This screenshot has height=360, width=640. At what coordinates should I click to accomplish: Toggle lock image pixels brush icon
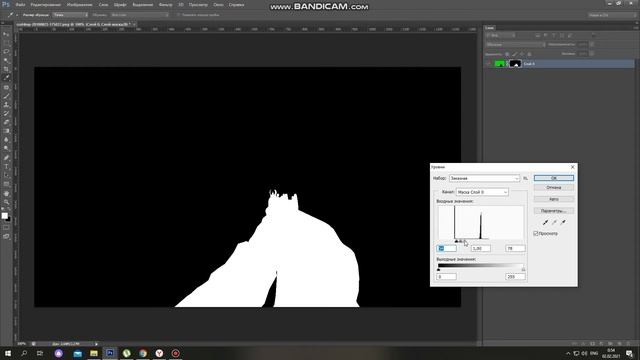514,54
